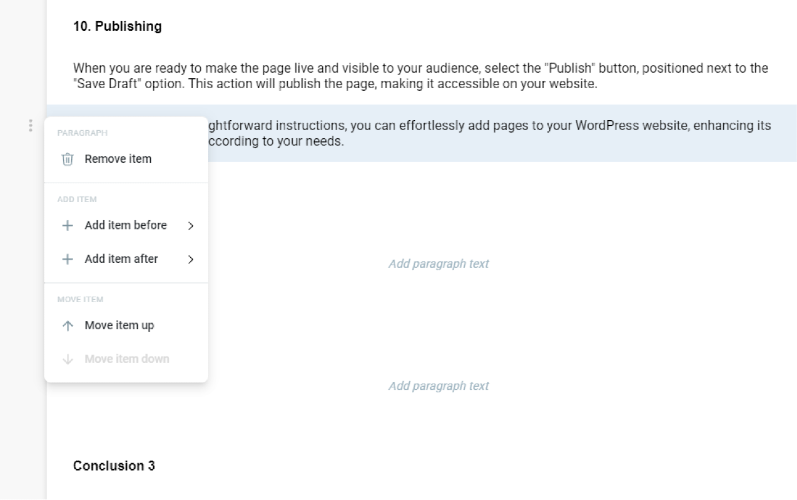797x500 pixels.
Task: Click the three-dot paragraph options handle
Action: click(30, 126)
